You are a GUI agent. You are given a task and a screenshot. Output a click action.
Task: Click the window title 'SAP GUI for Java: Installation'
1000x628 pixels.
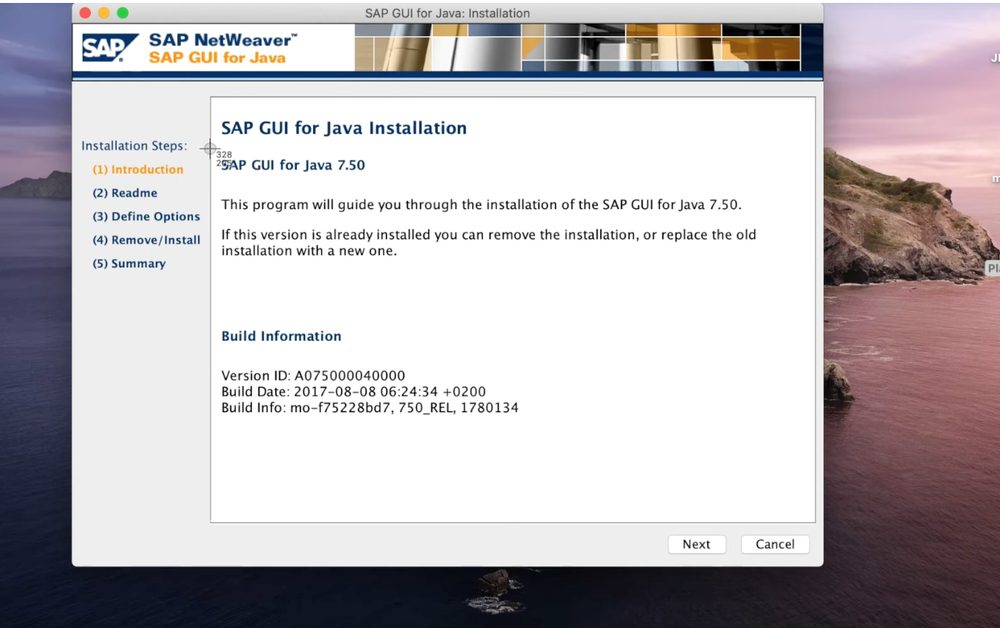coord(447,13)
